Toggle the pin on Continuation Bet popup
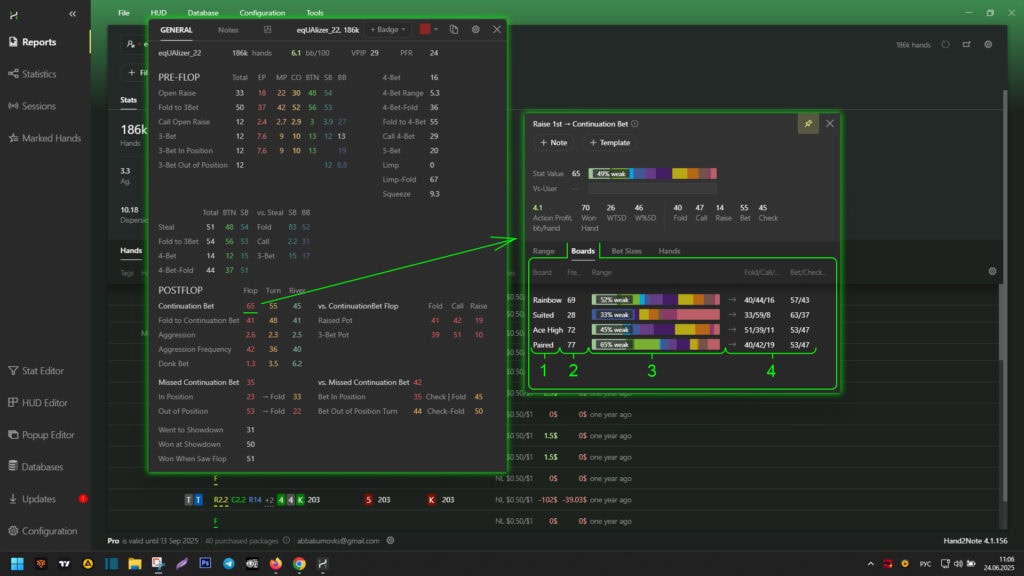Viewport: 1024px width, 576px height. [807, 123]
